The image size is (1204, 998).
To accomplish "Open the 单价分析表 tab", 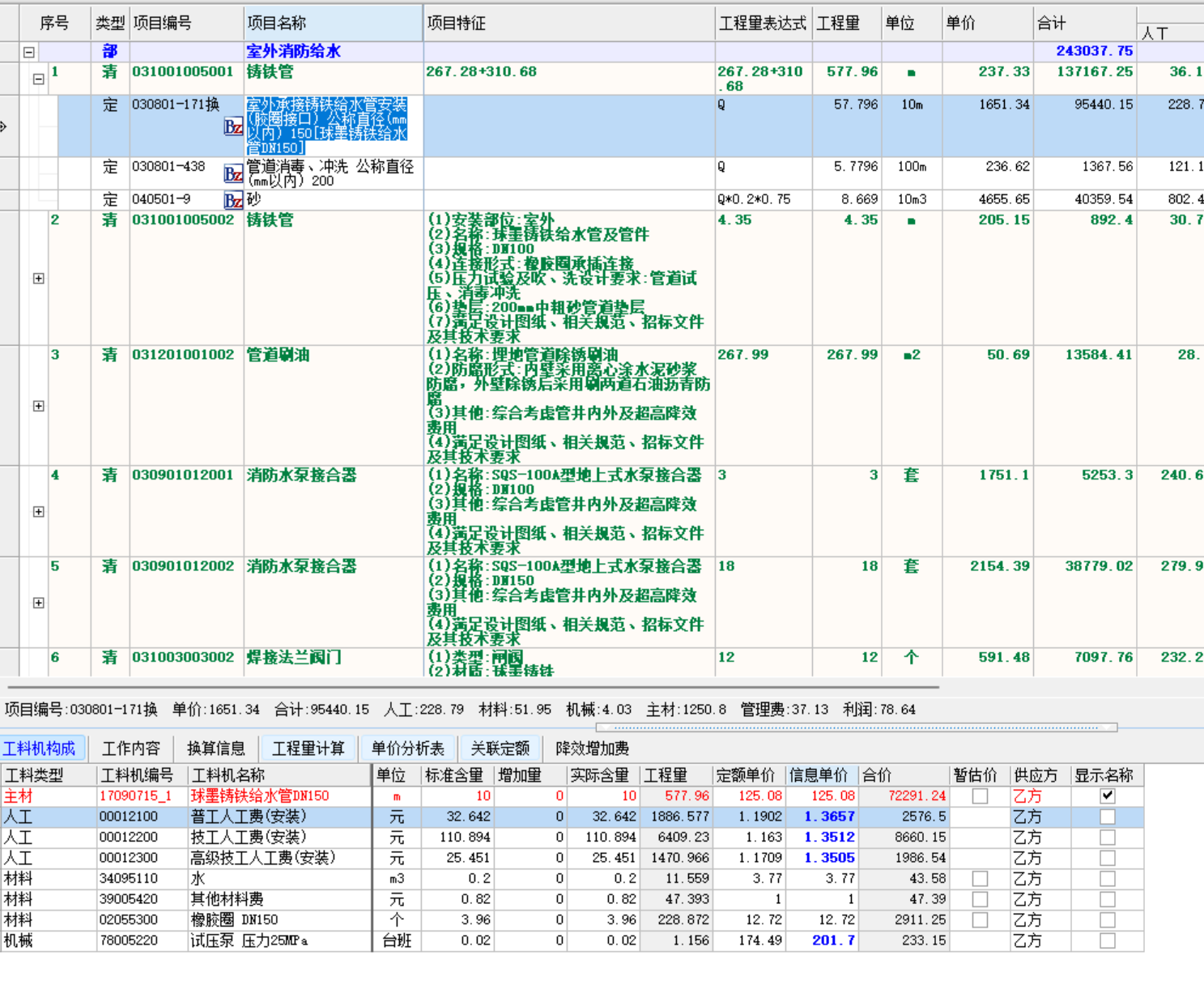I will (x=408, y=748).
